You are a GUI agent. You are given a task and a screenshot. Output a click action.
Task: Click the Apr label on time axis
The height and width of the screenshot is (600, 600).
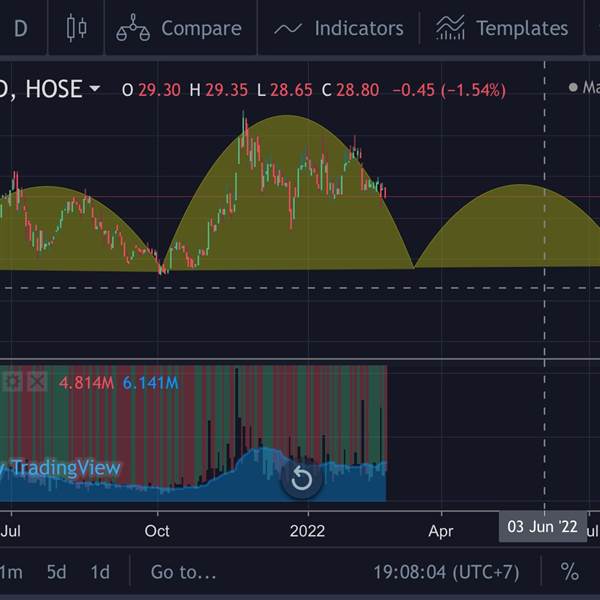pyautogui.click(x=441, y=531)
